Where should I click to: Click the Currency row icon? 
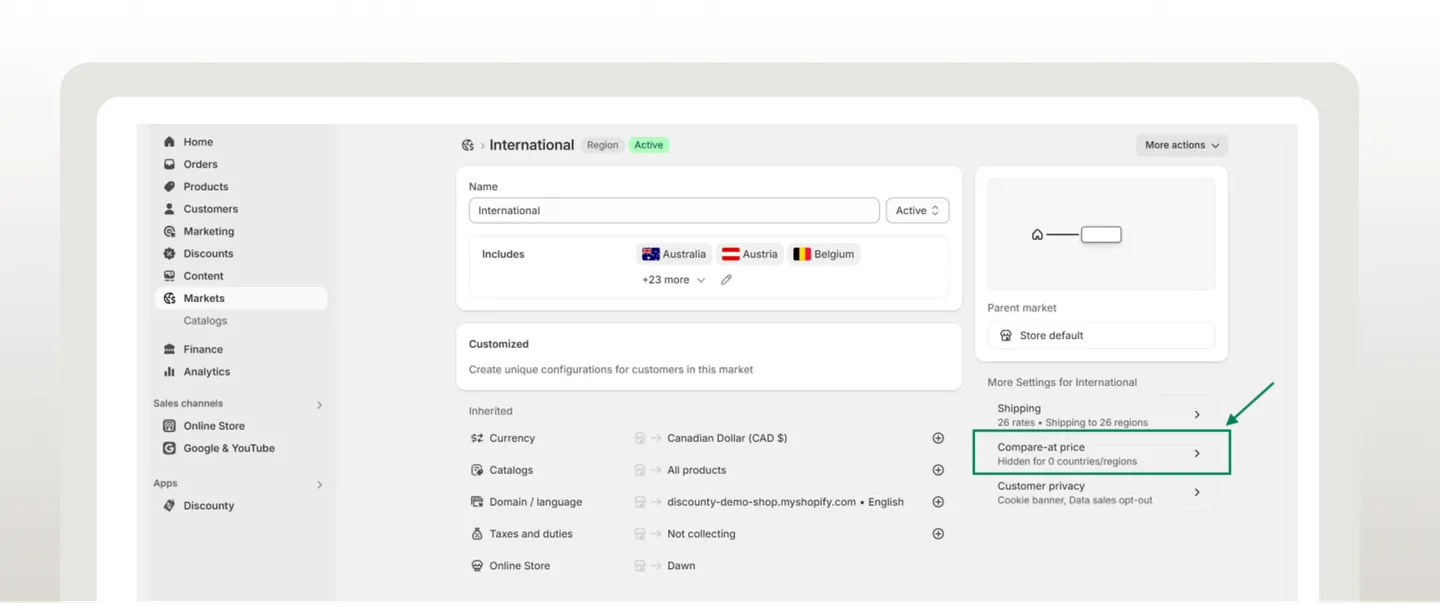point(477,438)
